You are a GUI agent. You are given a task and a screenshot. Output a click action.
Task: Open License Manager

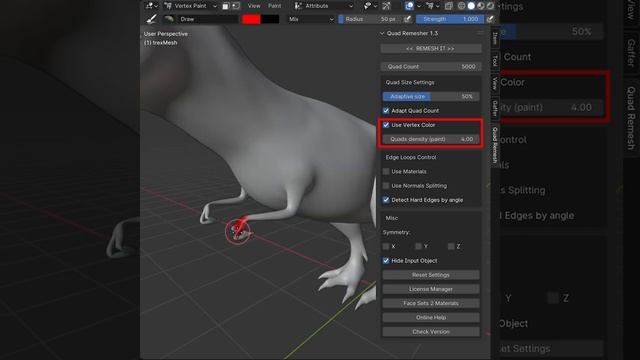[x=431, y=289]
